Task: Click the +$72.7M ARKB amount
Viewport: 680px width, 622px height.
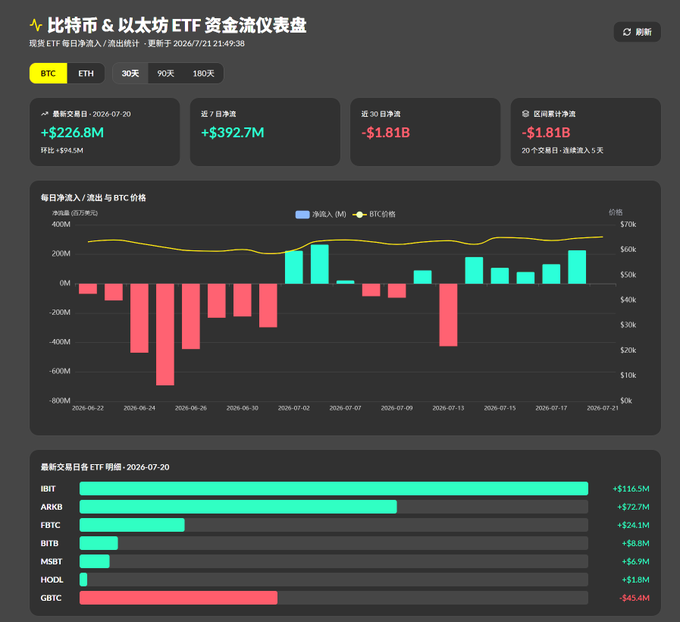Action: (633, 507)
